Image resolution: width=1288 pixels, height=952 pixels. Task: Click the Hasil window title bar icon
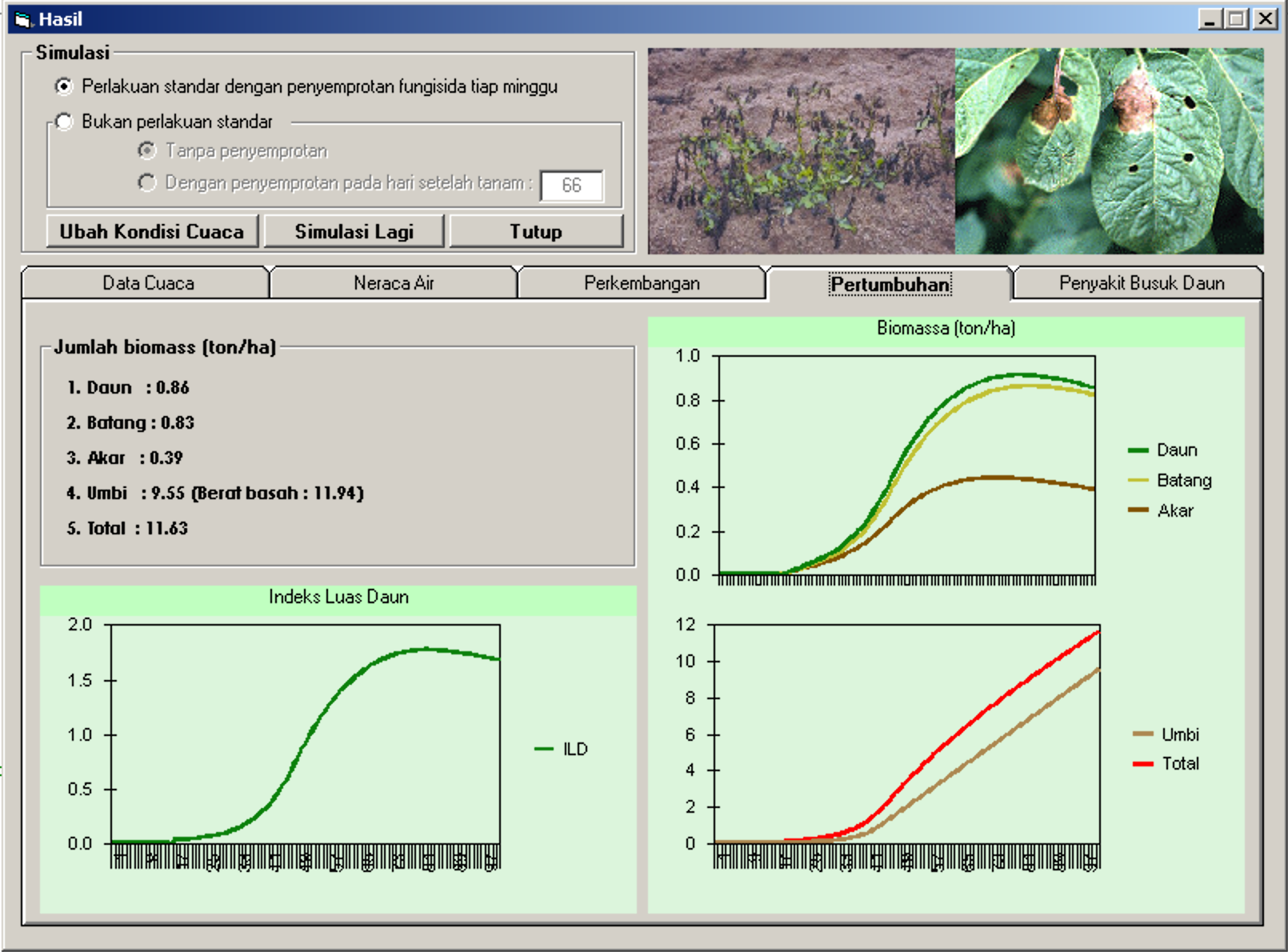pyautogui.click(x=22, y=19)
